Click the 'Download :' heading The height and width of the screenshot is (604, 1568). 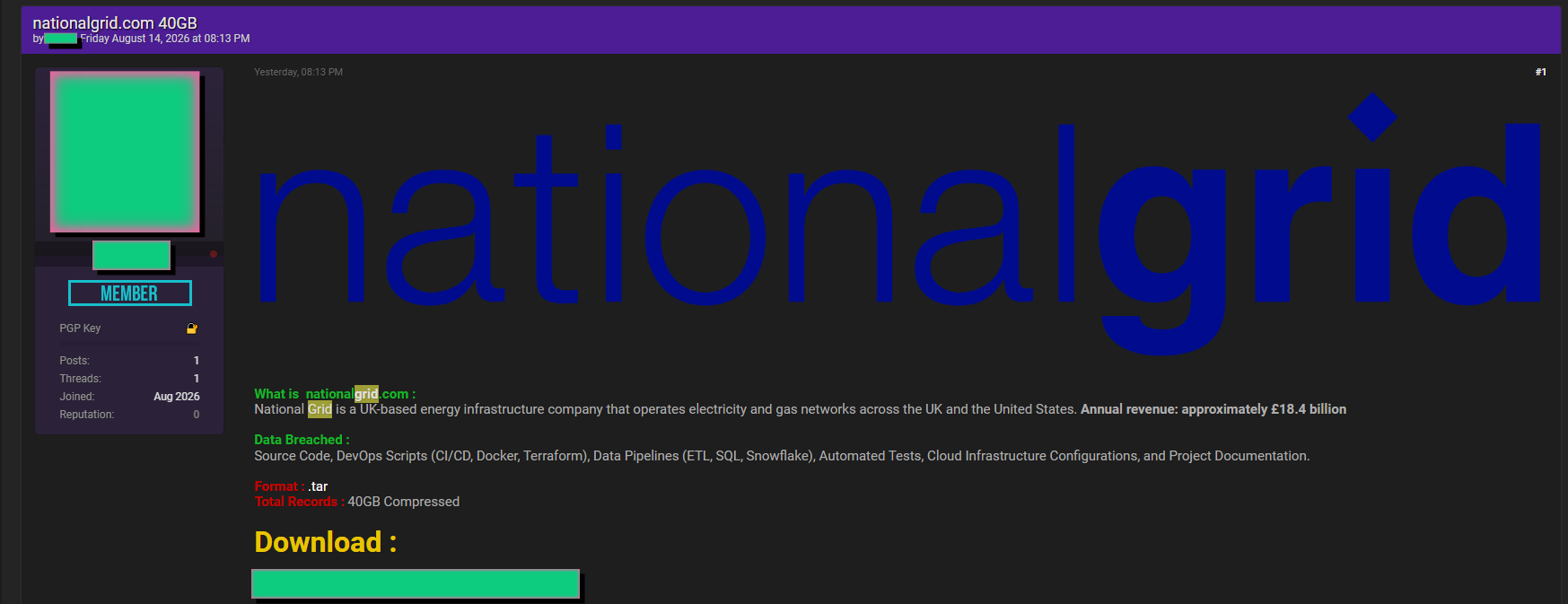325,542
